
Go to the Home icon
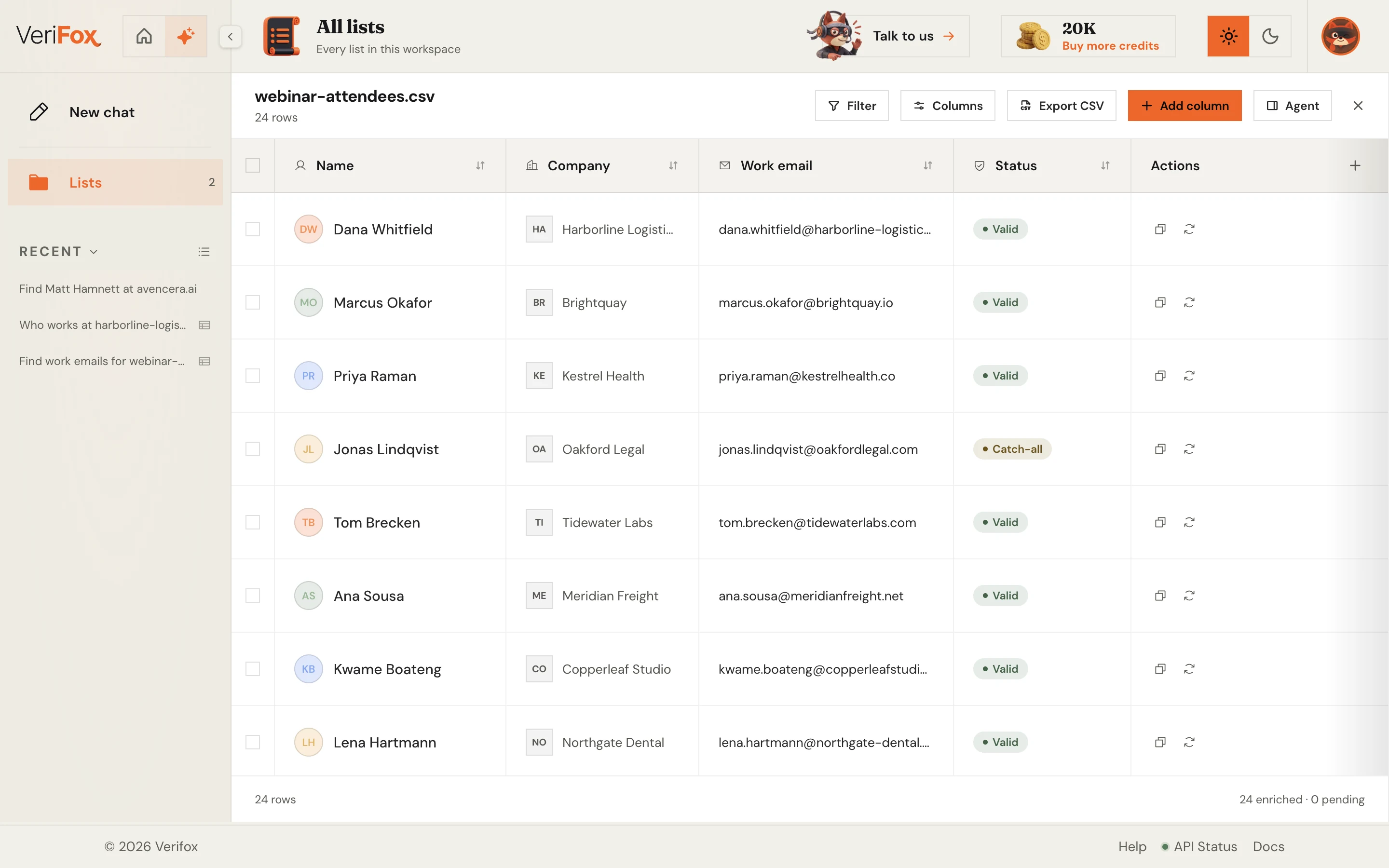(144, 36)
